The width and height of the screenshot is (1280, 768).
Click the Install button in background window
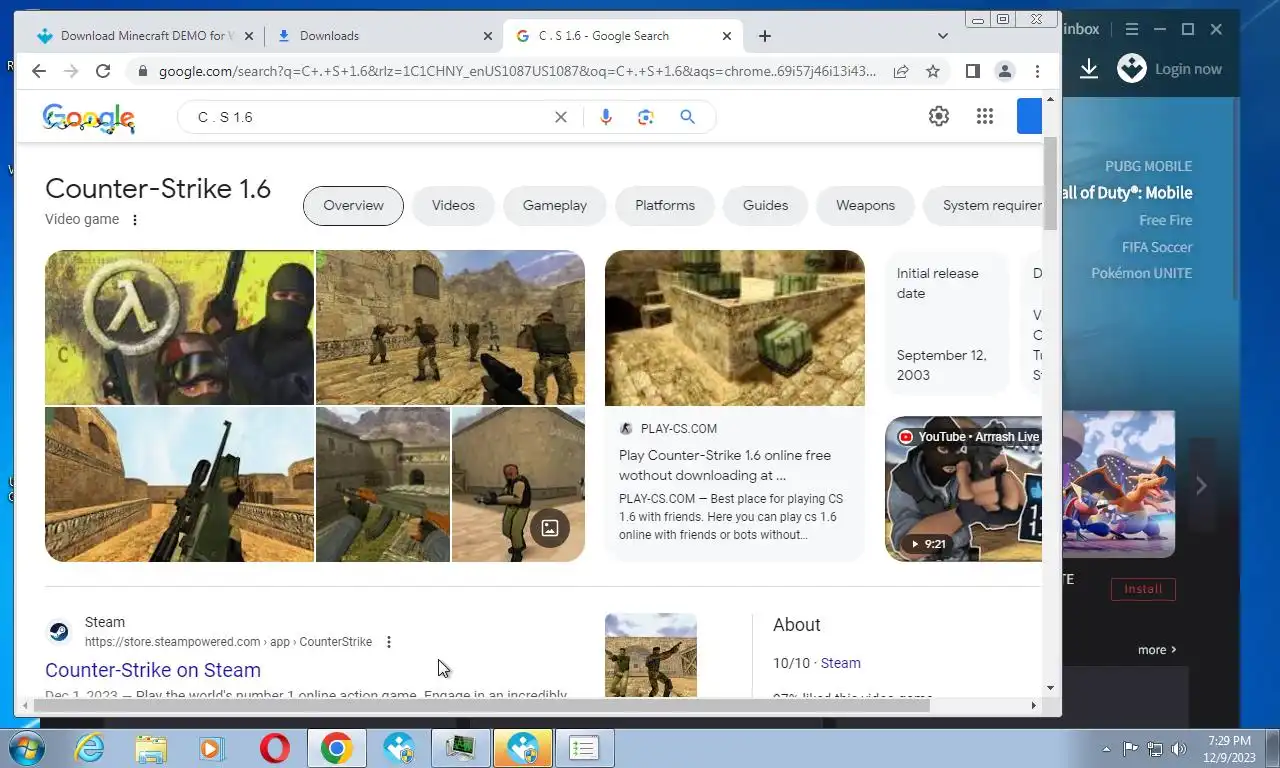(1143, 589)
